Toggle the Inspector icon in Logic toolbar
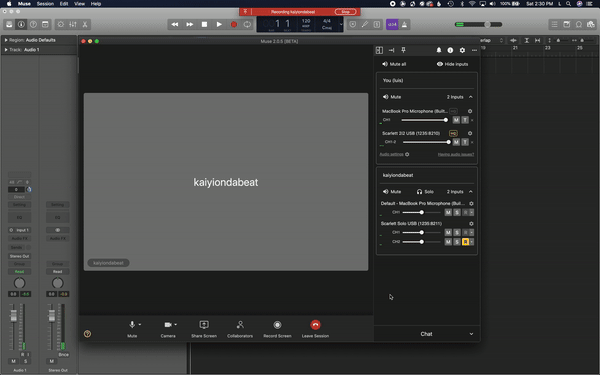Image resolution: width=600 pixels, height=375 pixels. pyautogui.click(x=21, y=24)
